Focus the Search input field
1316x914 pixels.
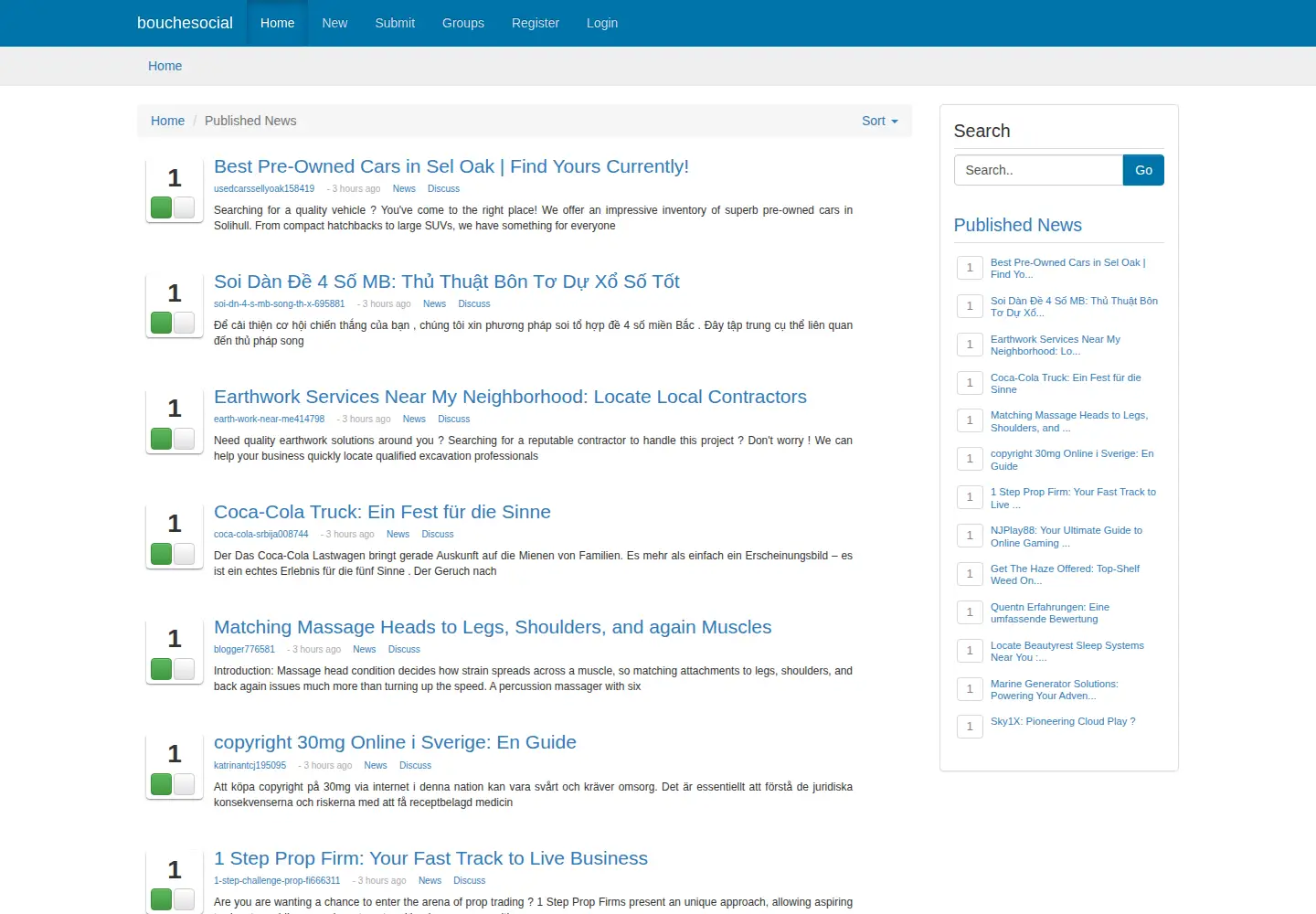pos(1038,170)
